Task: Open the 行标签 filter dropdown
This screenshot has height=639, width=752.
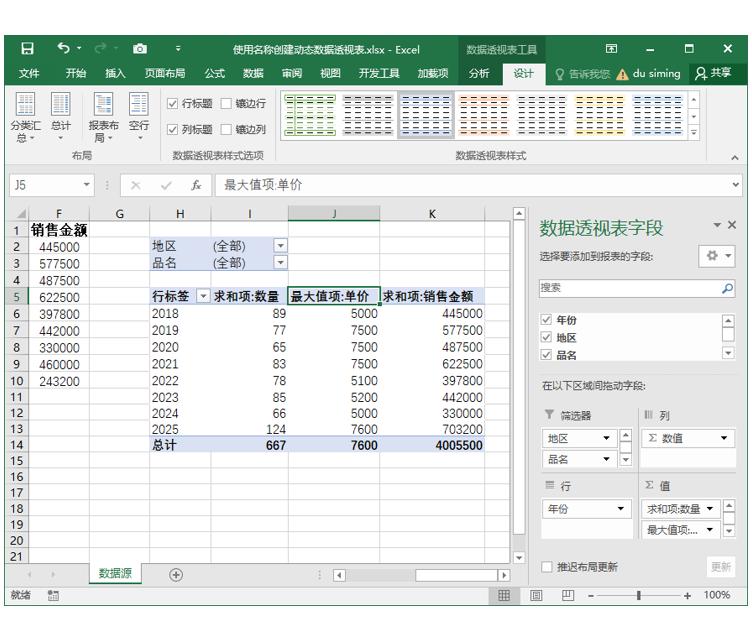Action: point(203,296)
